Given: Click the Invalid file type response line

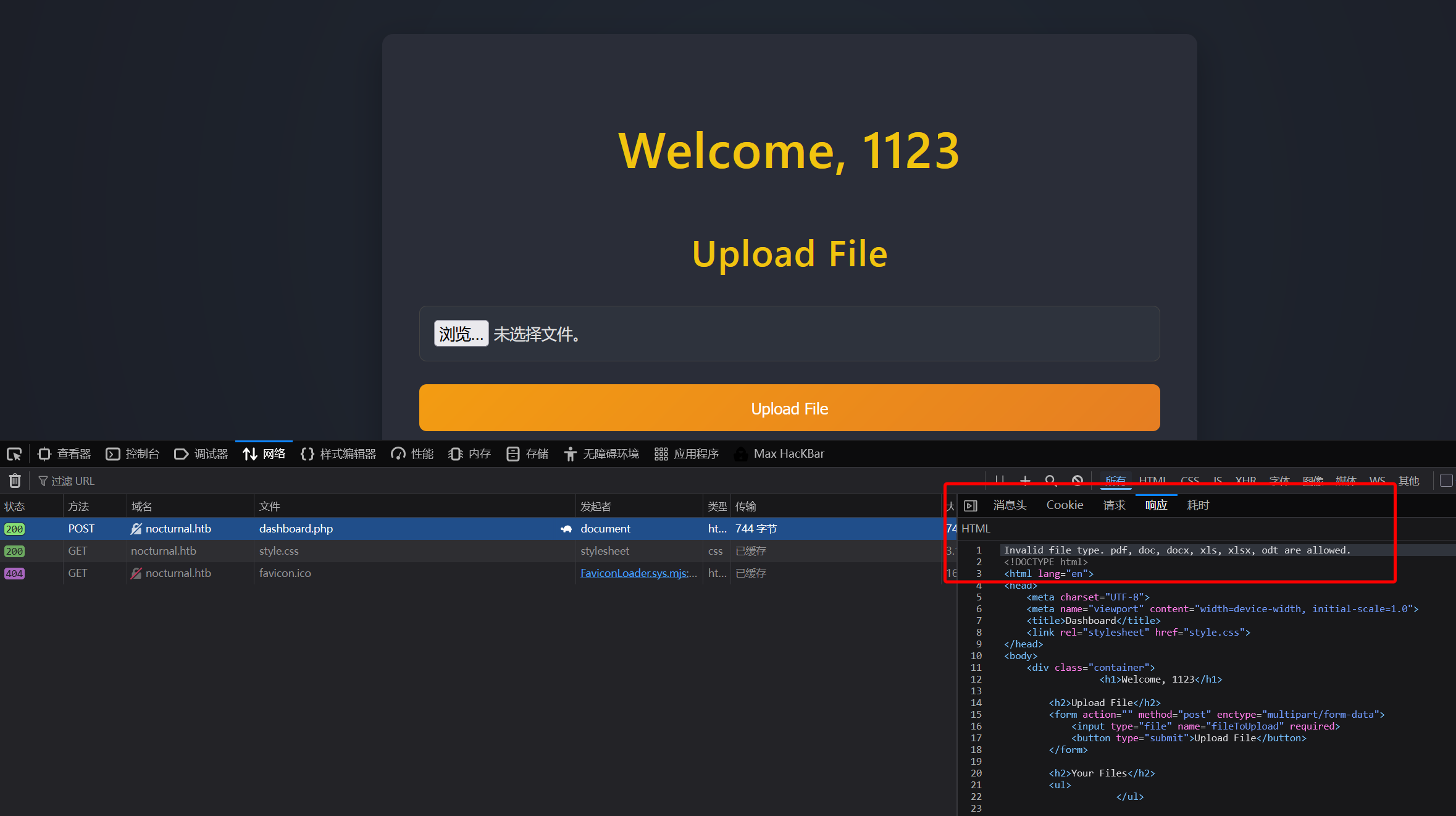Looking at the screenshot, I should [1177, 550].
